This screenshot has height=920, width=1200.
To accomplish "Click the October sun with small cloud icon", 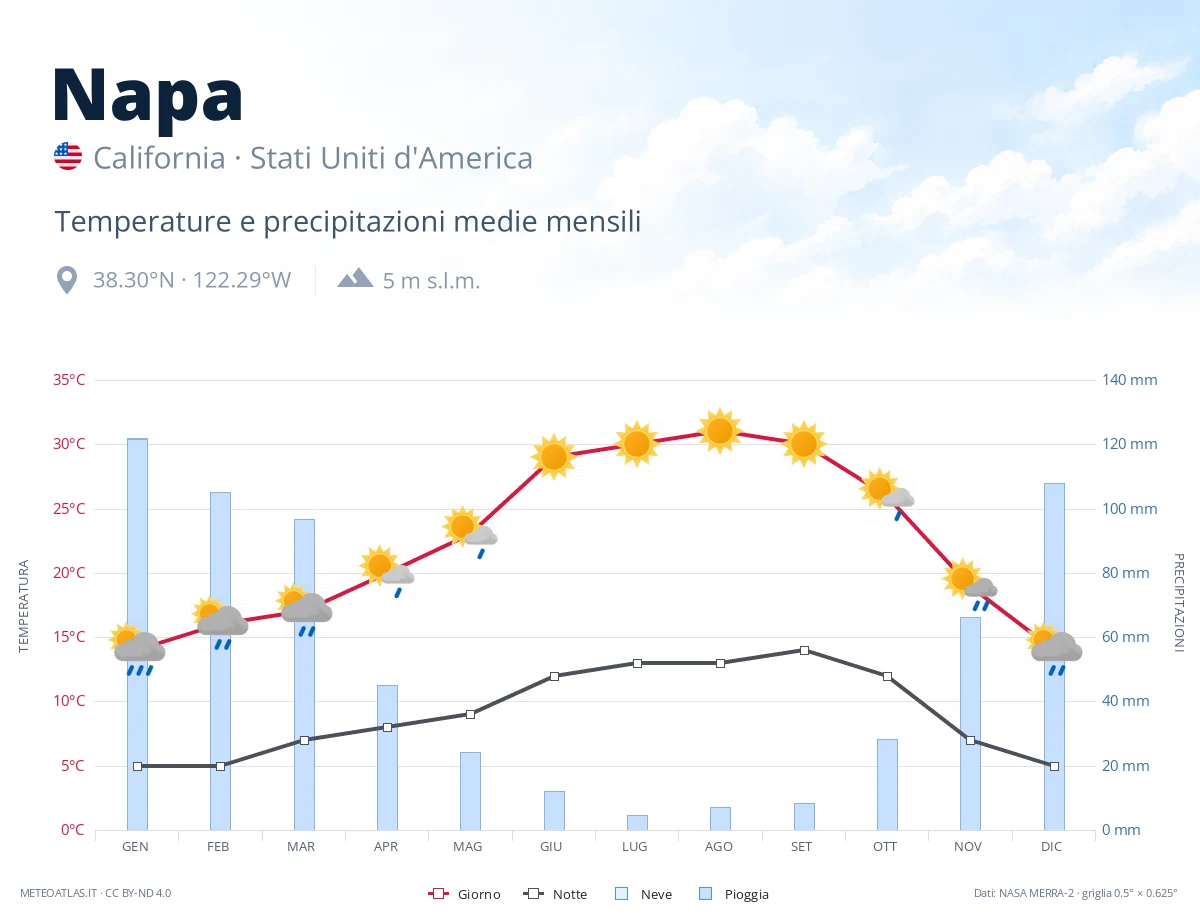I will [x=887, y=495].
